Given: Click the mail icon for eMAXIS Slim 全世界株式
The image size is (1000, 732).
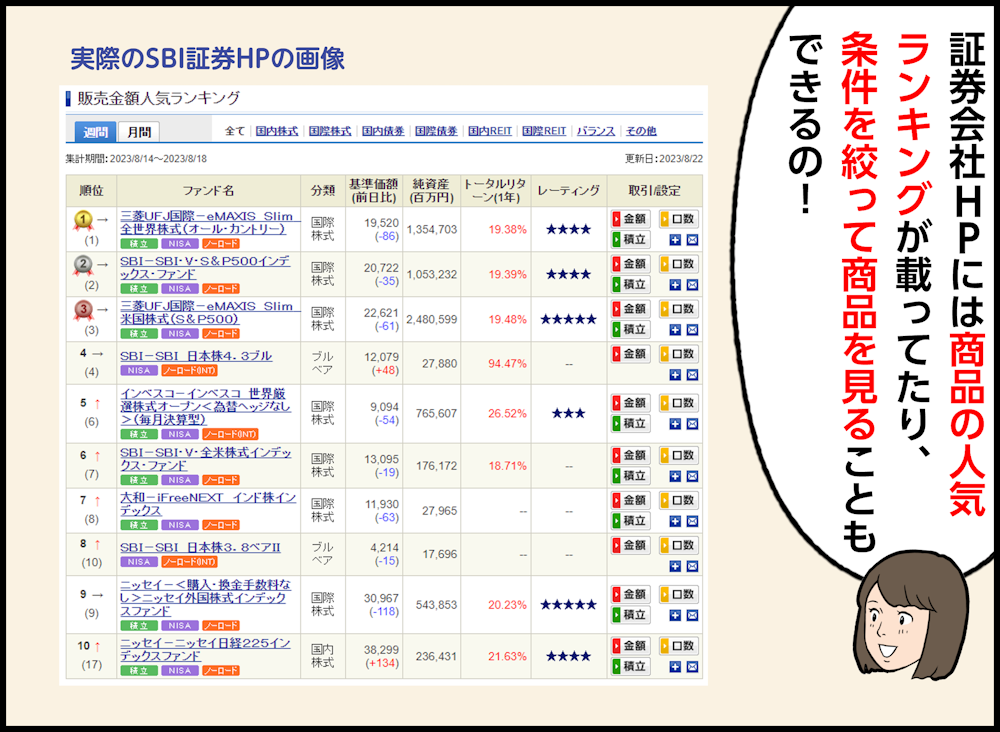Looking at the screenshot, I should [692, 240].
